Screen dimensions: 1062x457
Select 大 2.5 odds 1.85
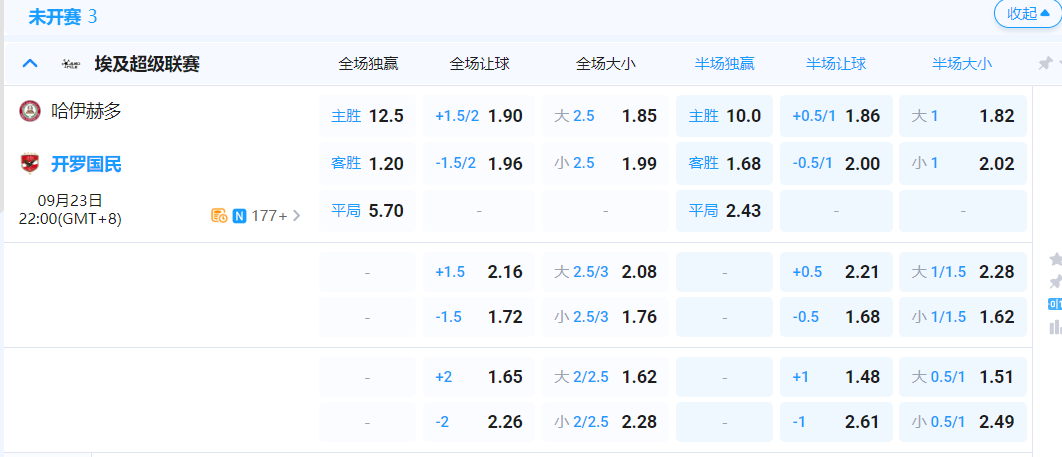(605, 116)
